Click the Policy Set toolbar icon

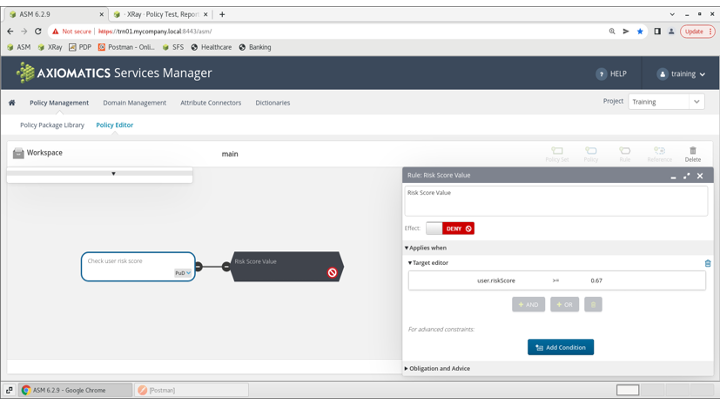[557, 153]
